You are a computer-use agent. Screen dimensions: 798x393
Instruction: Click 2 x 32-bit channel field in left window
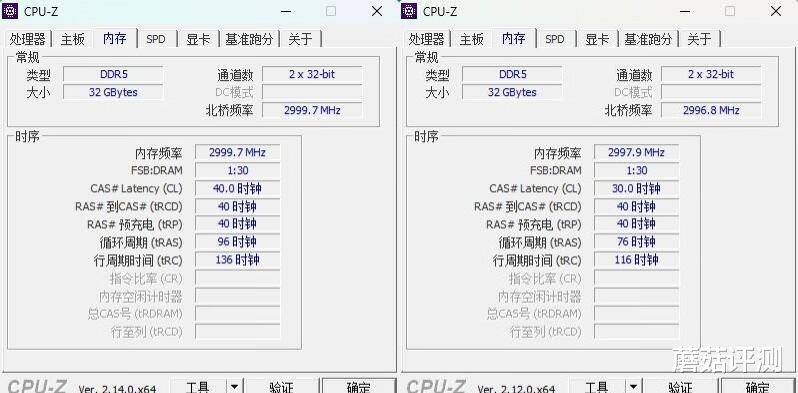coord(312,74)
